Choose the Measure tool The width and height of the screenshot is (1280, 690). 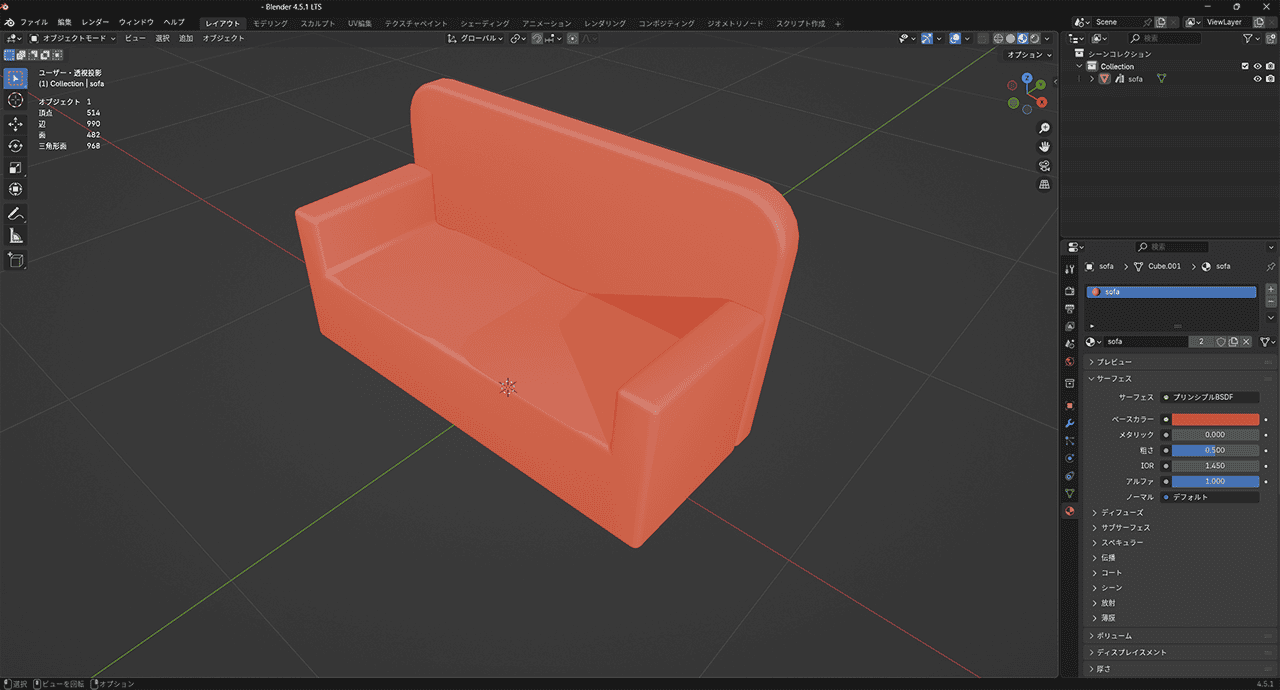pos(16,236)
